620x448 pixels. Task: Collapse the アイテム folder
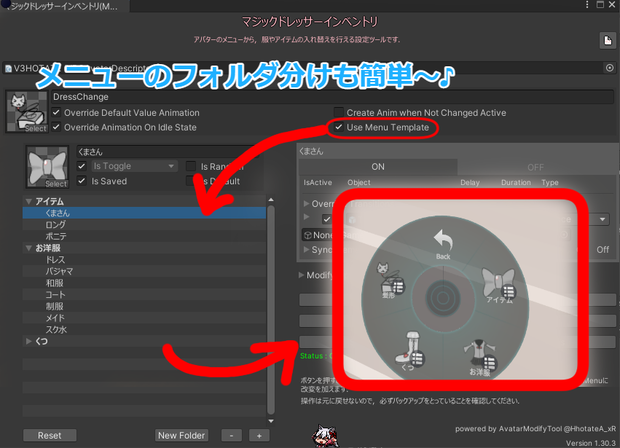[28, 202]
